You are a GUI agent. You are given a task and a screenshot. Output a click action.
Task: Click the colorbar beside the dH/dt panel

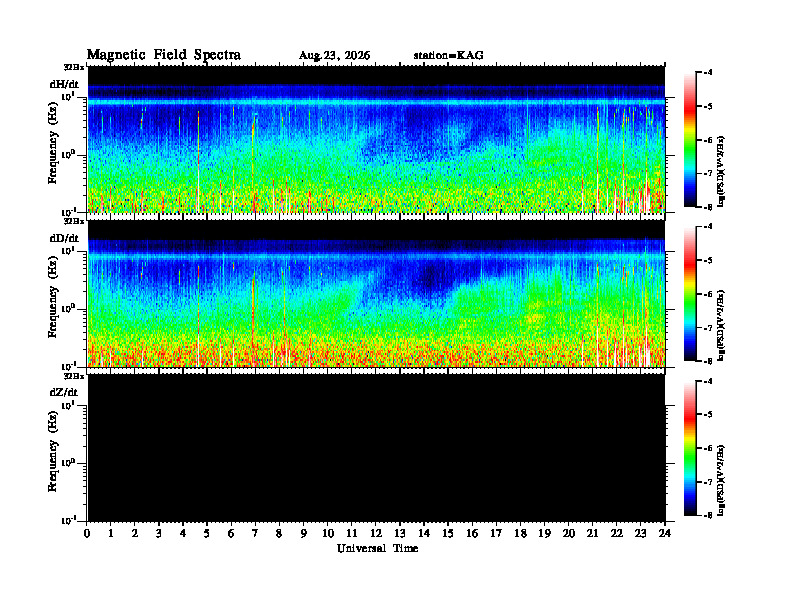690,140
